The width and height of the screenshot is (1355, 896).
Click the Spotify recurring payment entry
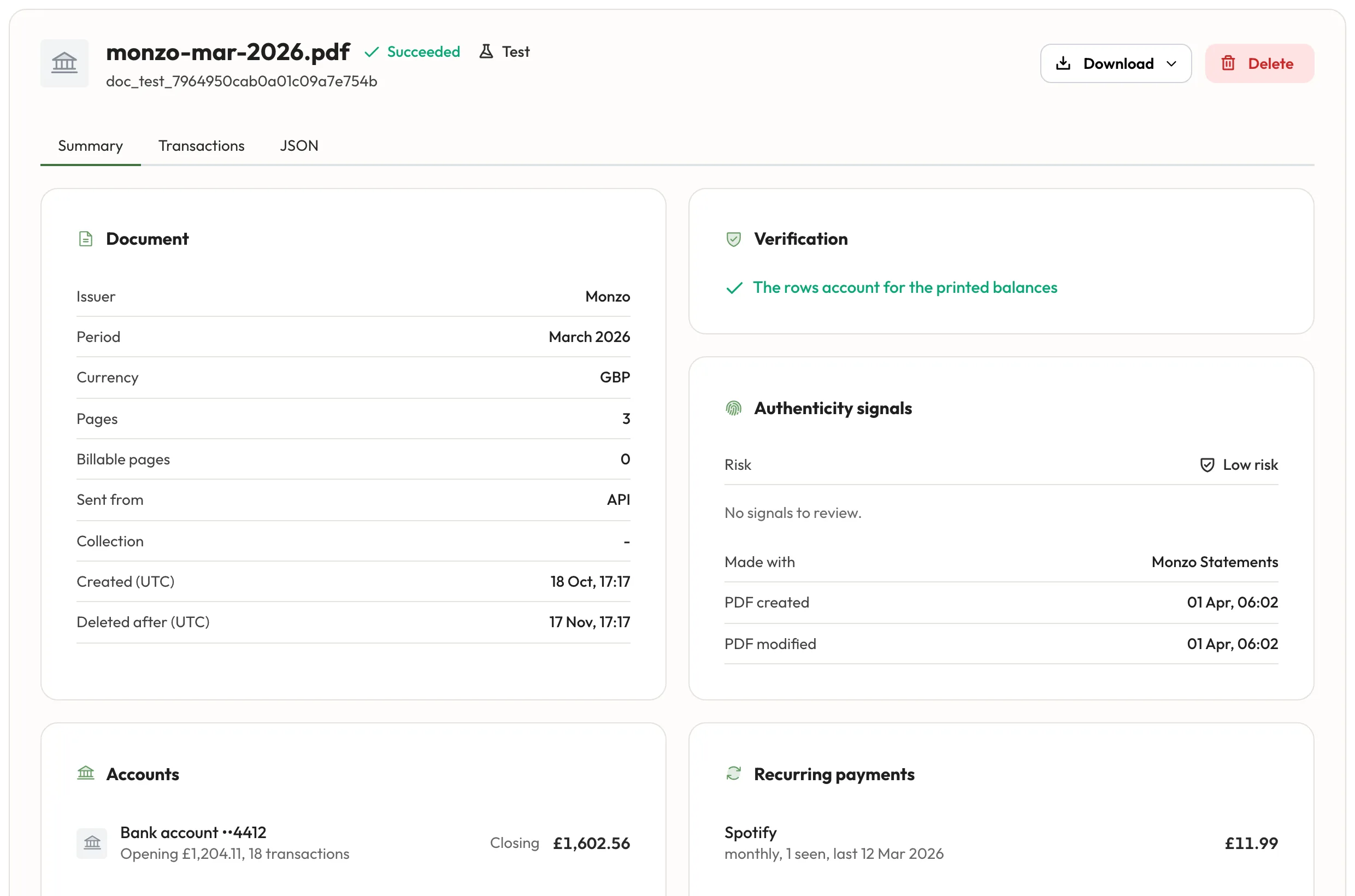coord(1000,843)
